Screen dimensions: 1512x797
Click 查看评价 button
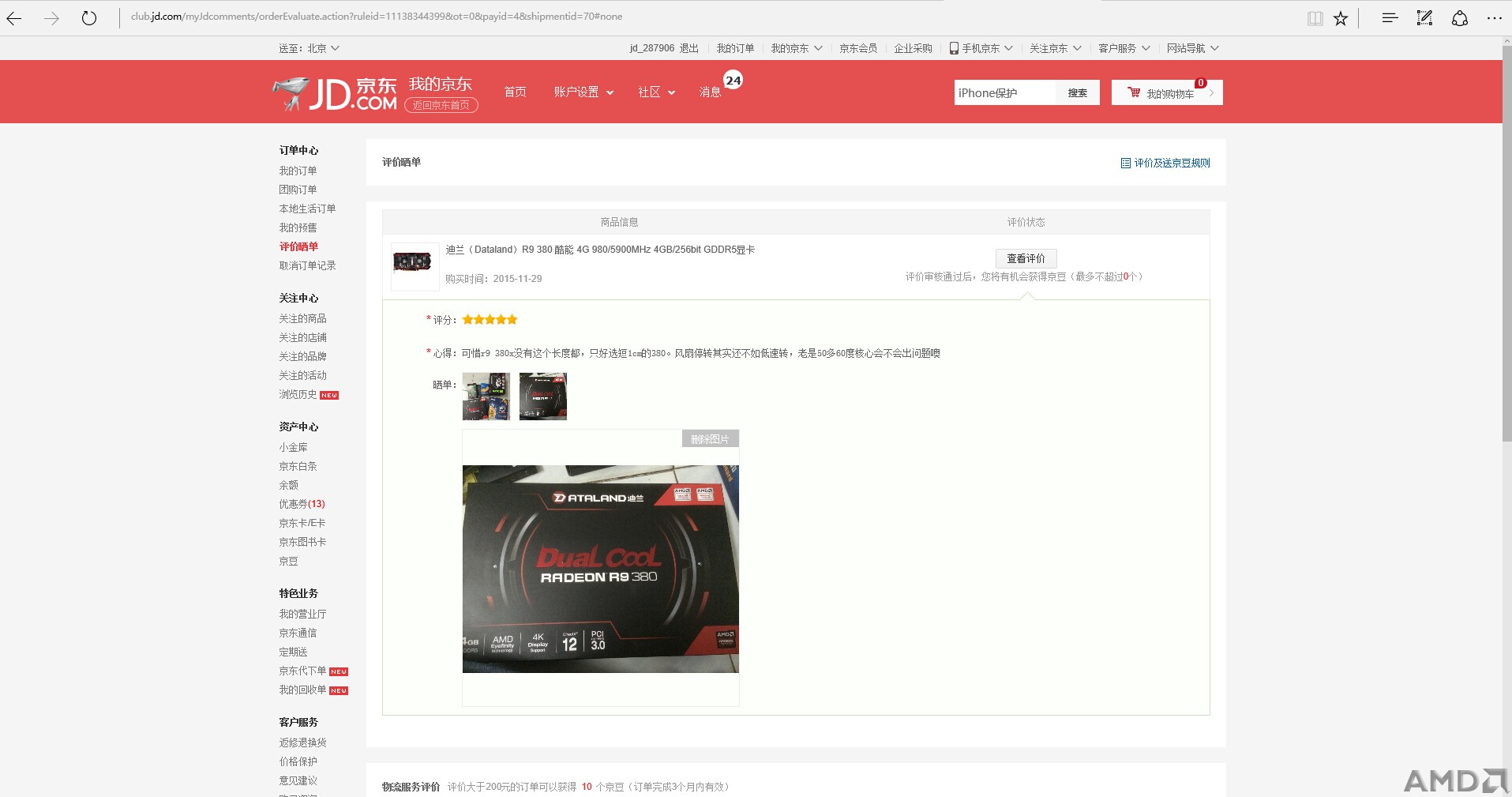coord(1026,258)
